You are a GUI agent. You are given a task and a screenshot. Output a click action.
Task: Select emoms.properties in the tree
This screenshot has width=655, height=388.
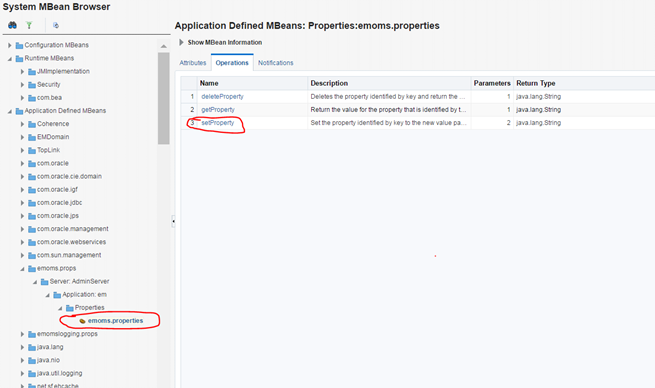pos(115,321)
